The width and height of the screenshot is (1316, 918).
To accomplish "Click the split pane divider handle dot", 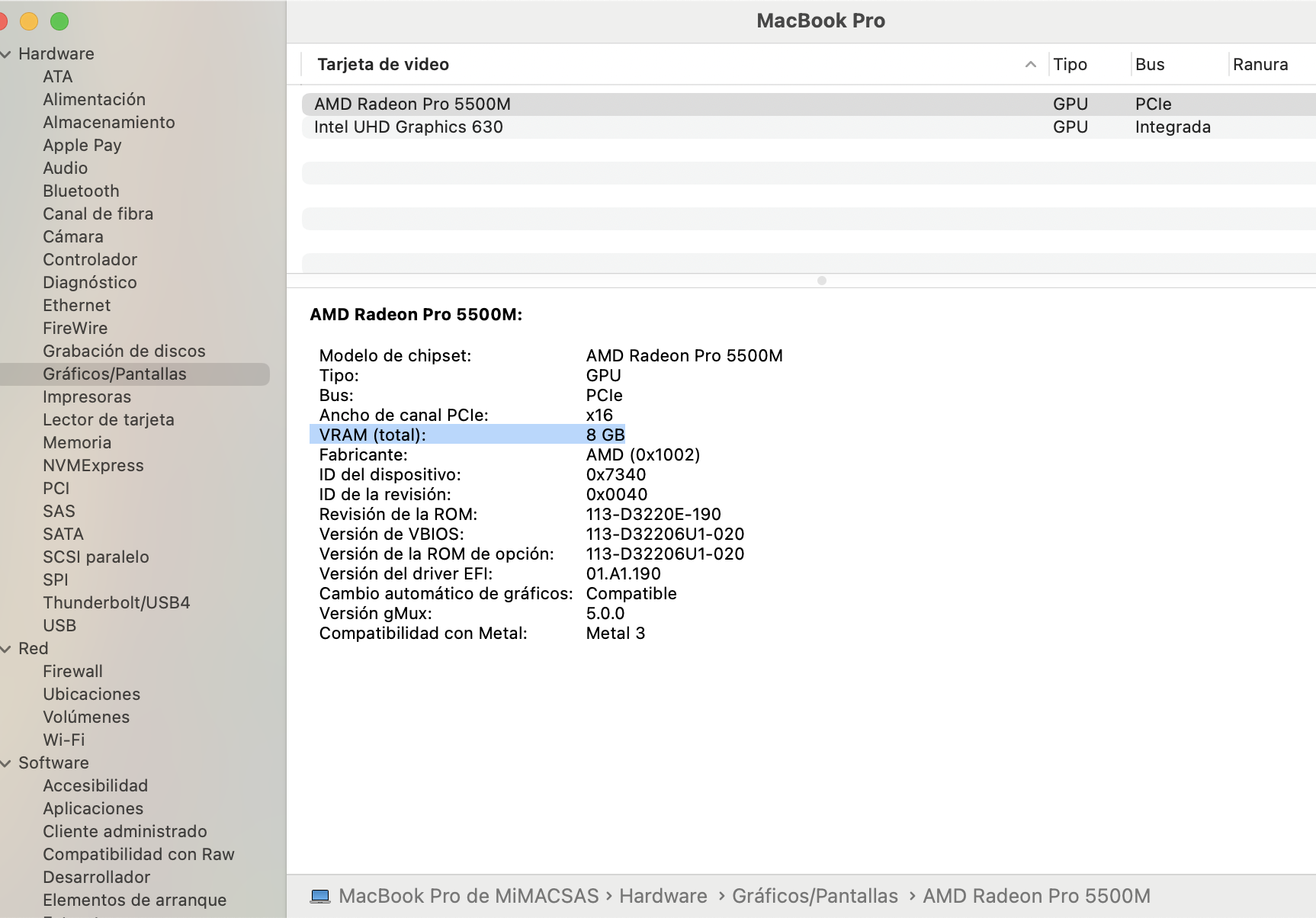I will [822, 281].
